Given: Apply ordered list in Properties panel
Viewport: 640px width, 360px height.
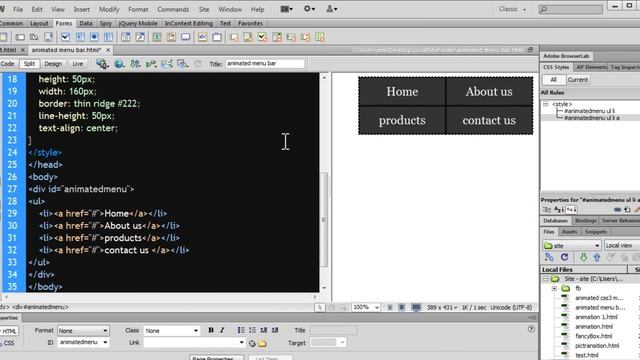Looking at the screenshot, I should pyautogui.click(x=252, y=330).
